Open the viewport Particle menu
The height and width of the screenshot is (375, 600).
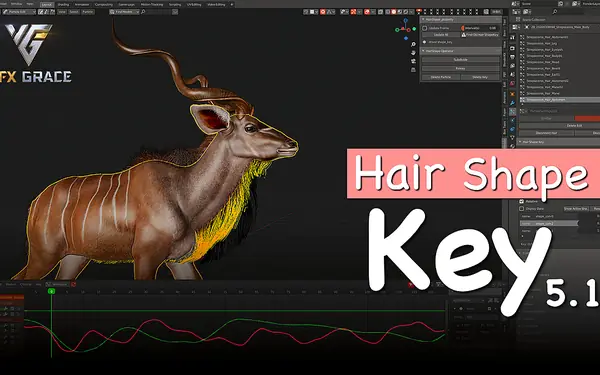(x=88, y=12)
